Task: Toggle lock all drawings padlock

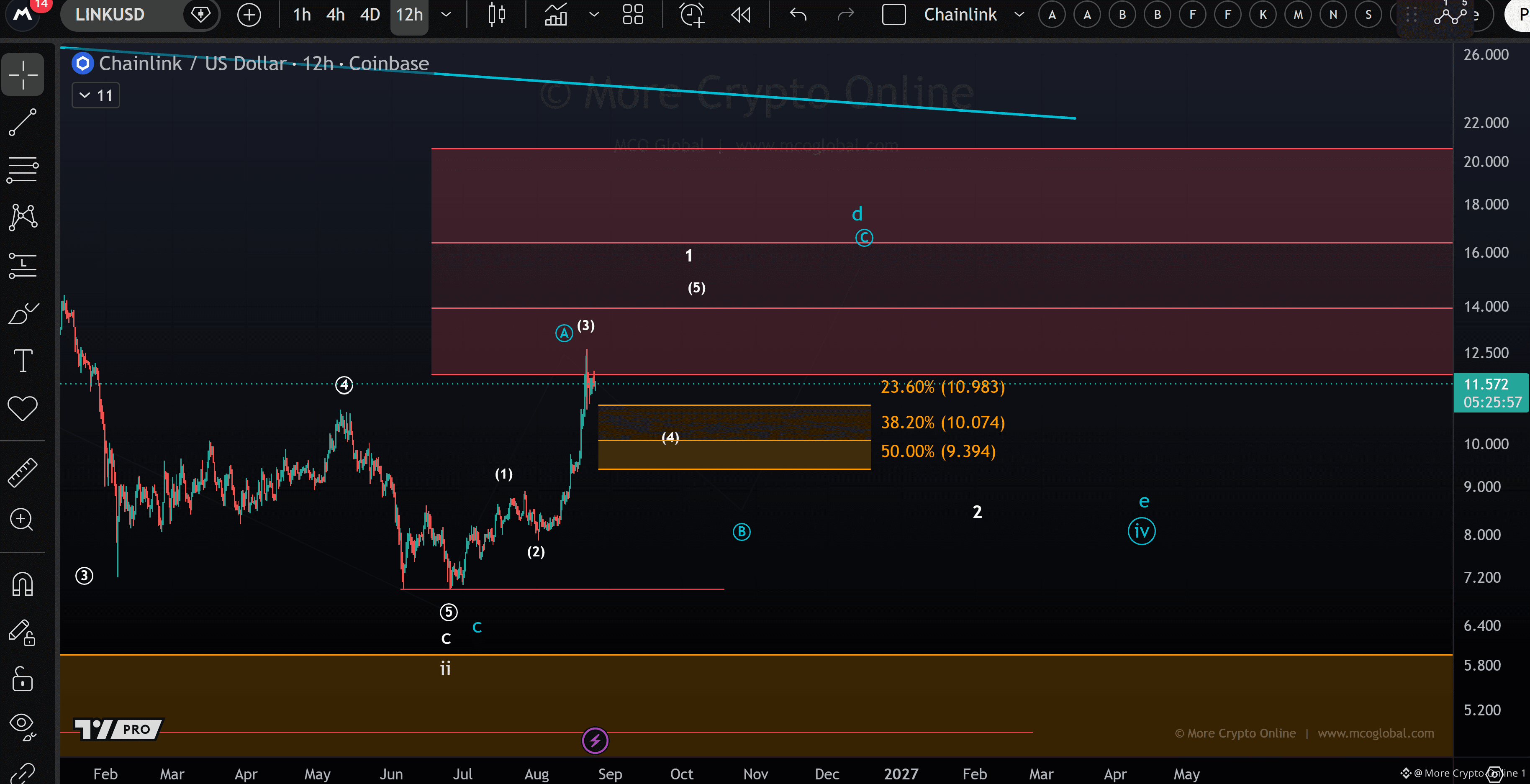Action: (x=23, y=679)
